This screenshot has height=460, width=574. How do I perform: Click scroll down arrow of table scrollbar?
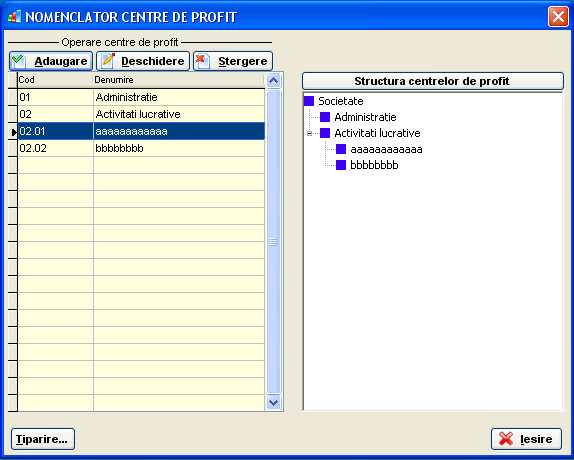273,403
